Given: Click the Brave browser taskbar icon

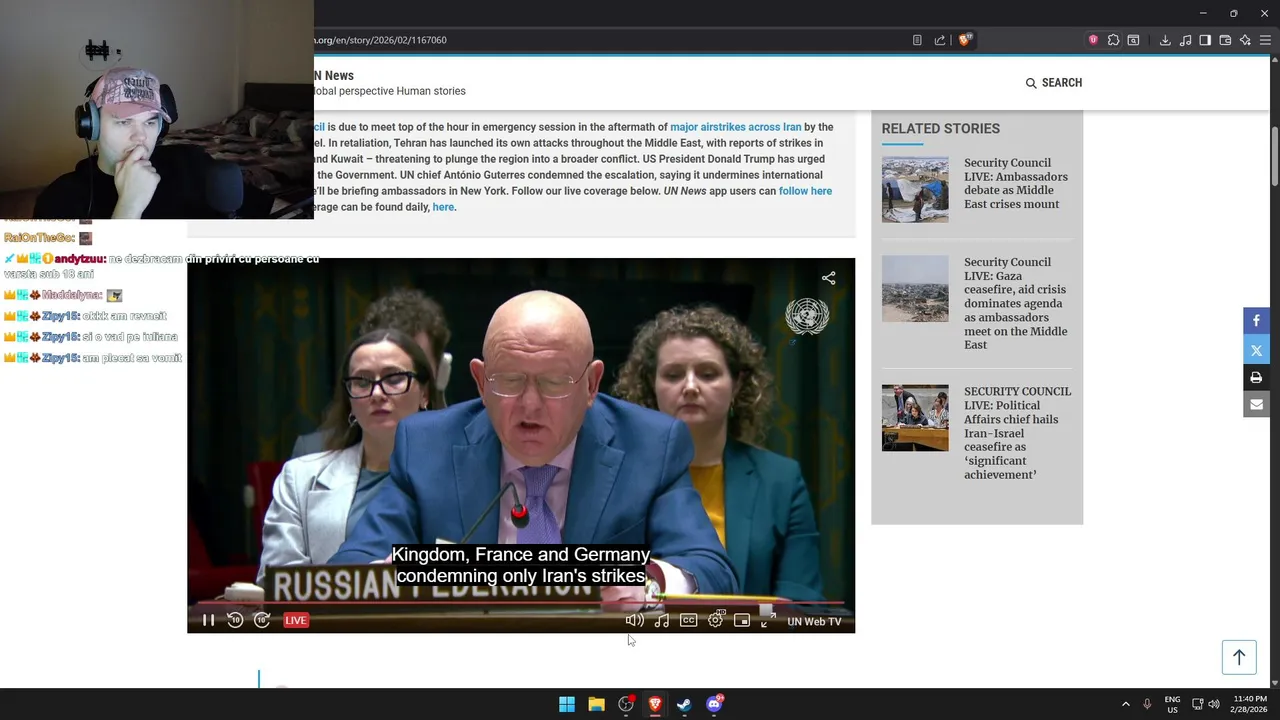Looking at the screenshot, I should pos(655,704).
